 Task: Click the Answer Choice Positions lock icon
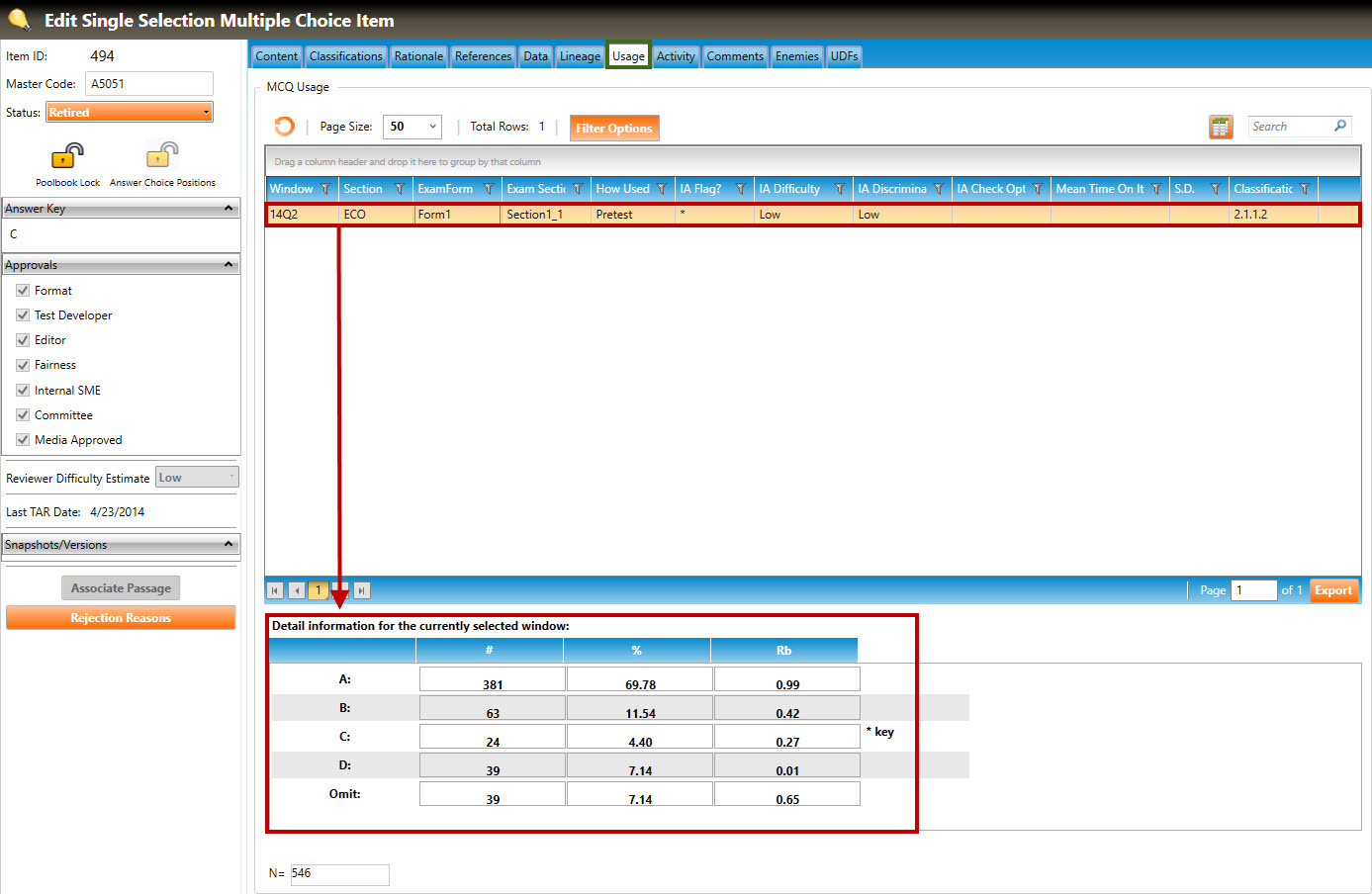162,155
